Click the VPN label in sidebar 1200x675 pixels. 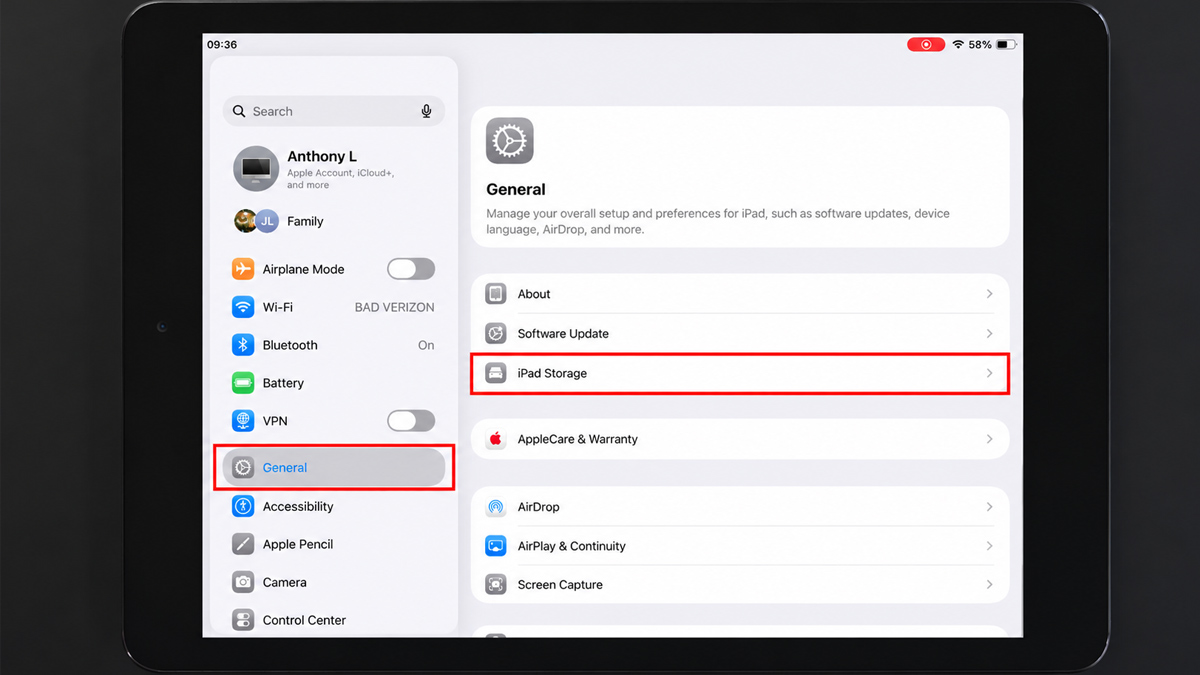(275, 421)
